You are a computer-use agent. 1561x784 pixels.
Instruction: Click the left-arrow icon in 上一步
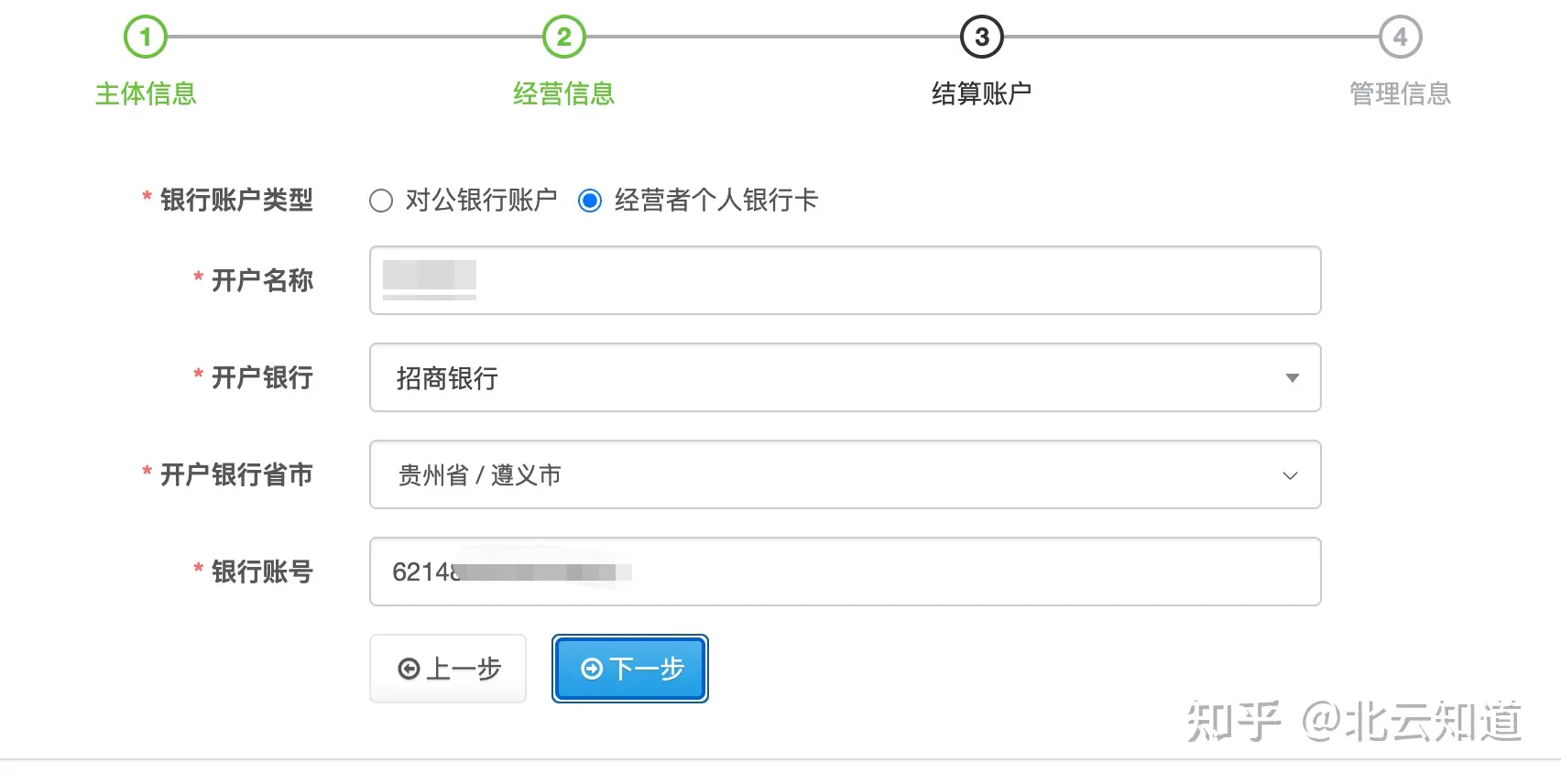click(409, 670)
